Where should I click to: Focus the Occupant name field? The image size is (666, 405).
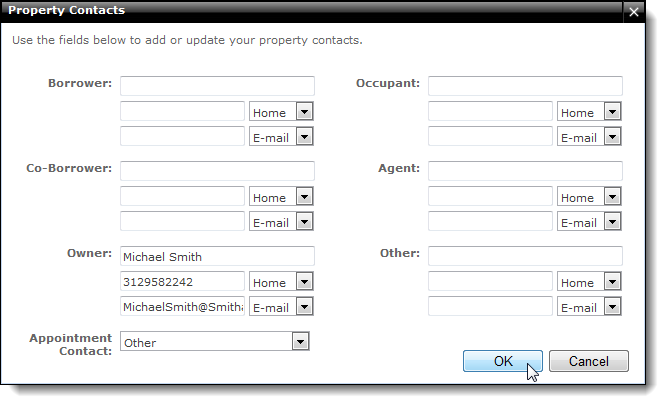pyautogui.click(x=525, y=86)
